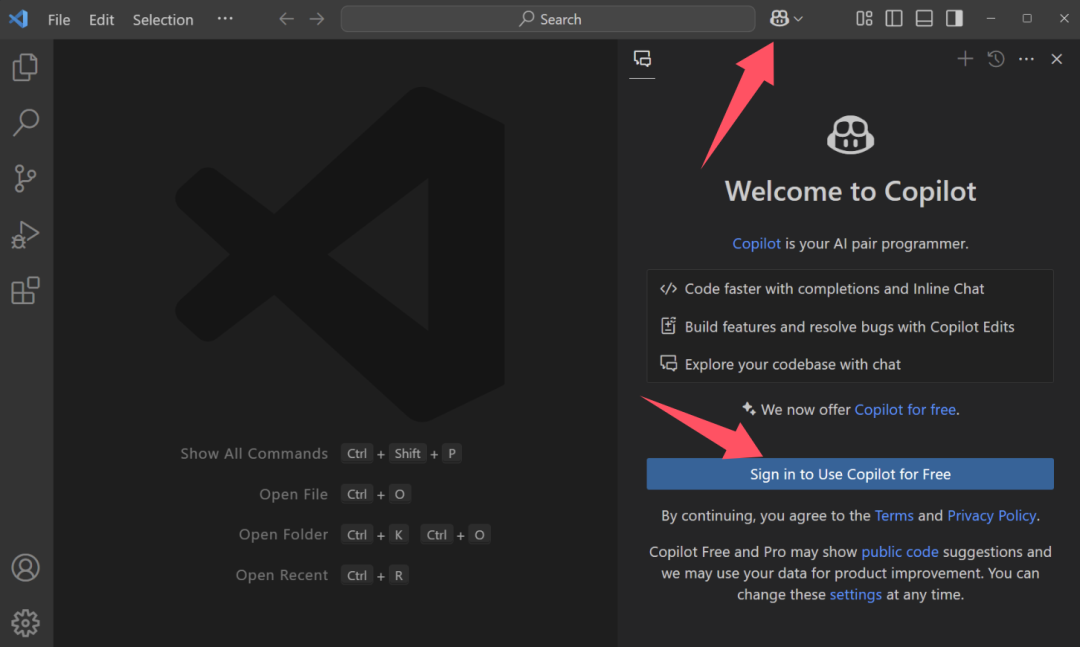Click the Shift key badge

407,453
